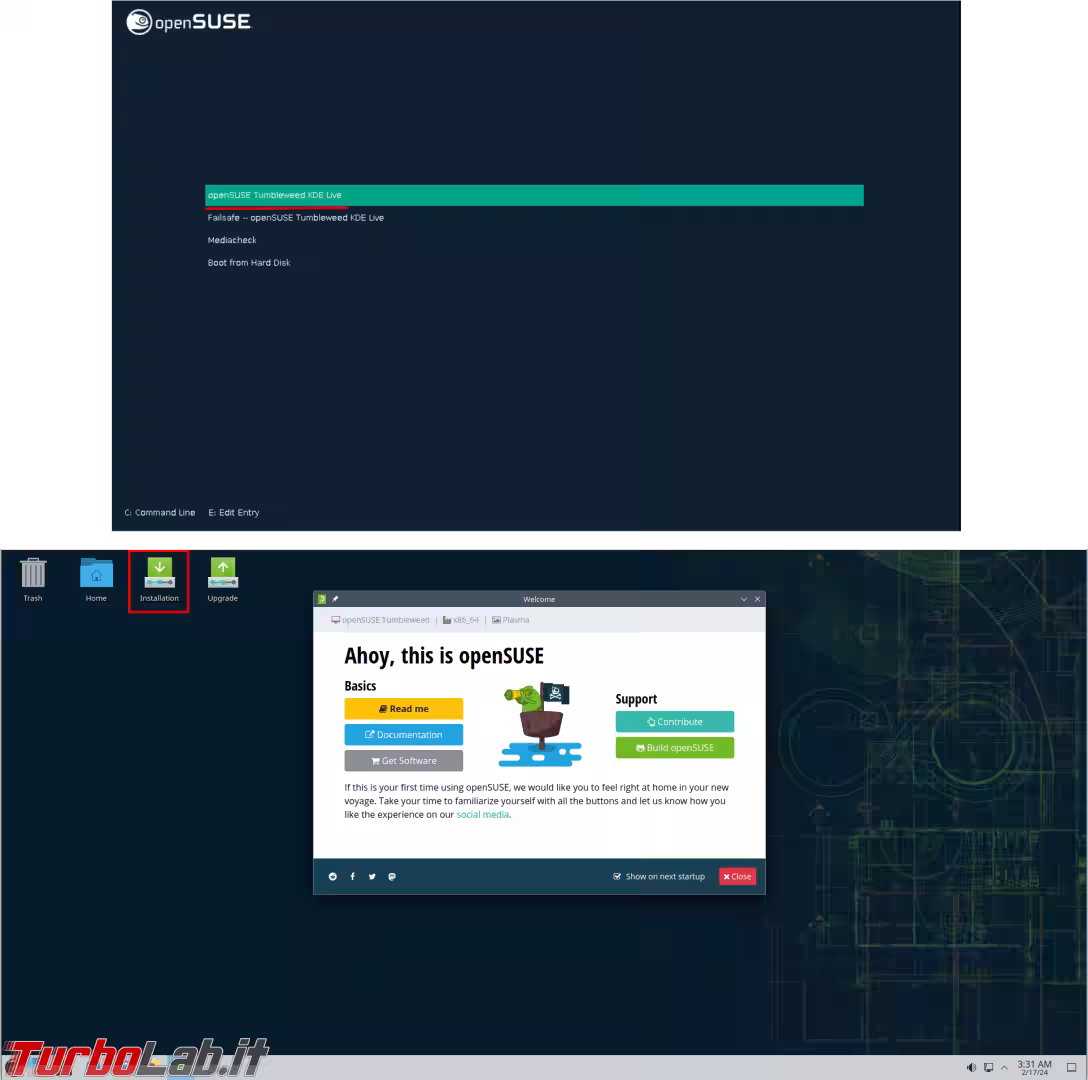Pin the Welcome window with pushpin icon
The height and width of the screenshot is (1080, 1088).
[x=335, y=599]
